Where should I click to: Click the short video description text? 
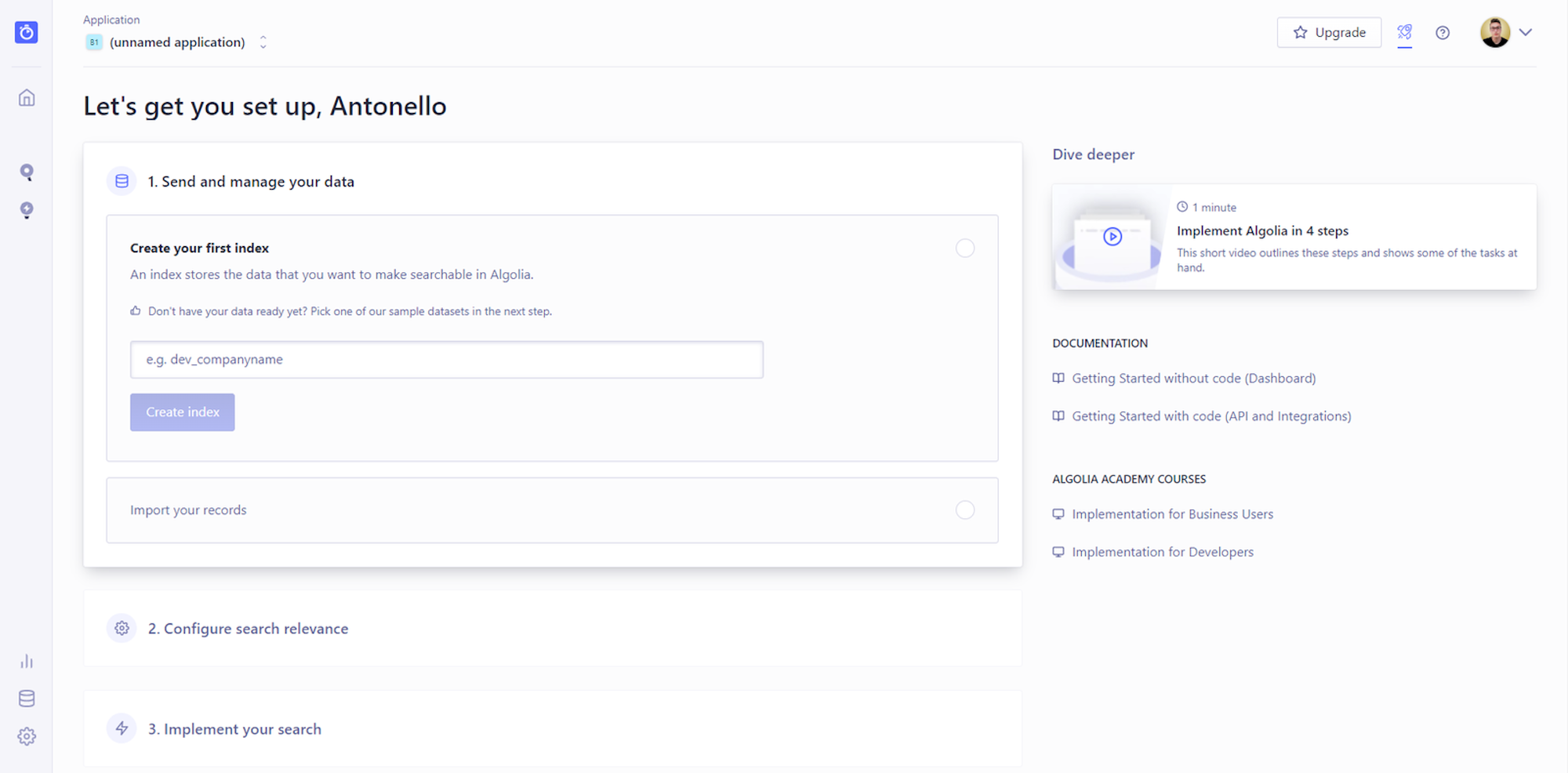click(1347, 260)
